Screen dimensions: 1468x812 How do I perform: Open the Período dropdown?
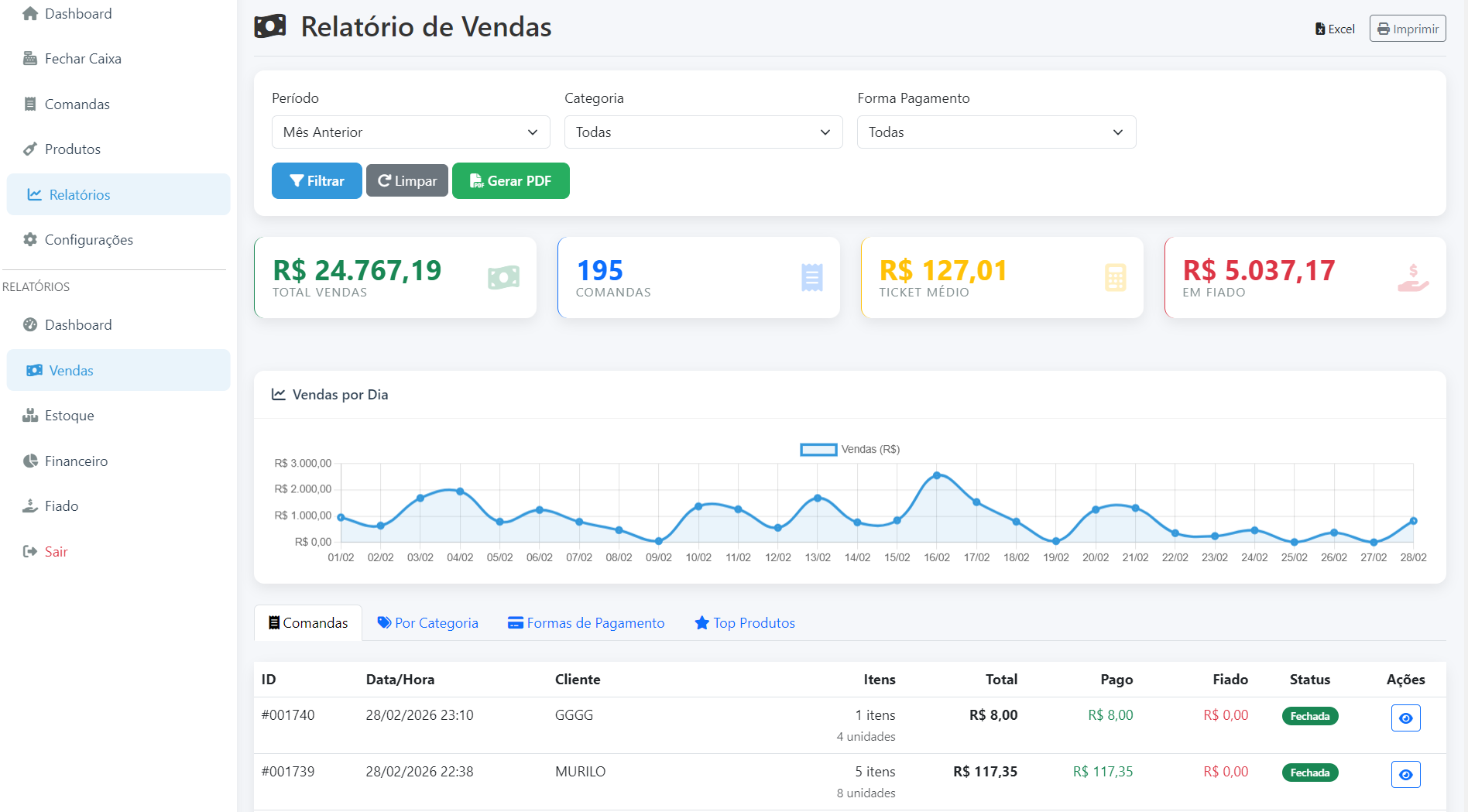click(410, 132)
